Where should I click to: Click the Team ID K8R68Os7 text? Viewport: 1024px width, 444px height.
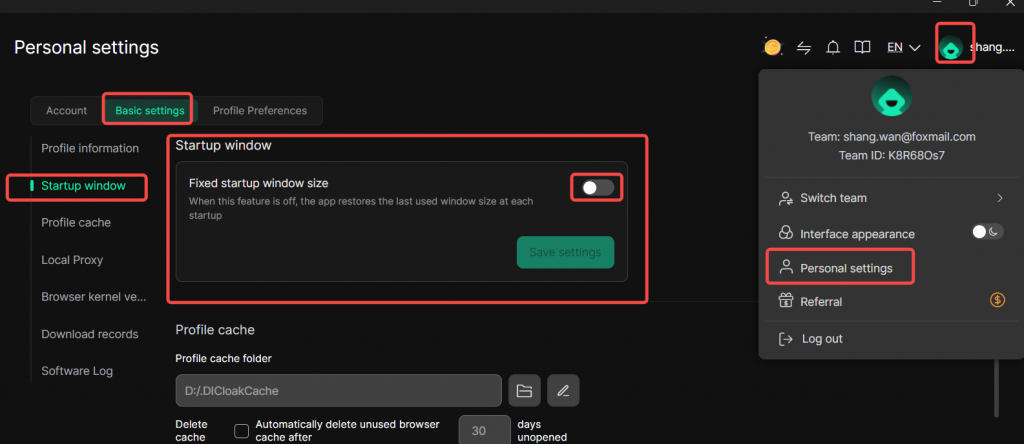coord(891,156)
